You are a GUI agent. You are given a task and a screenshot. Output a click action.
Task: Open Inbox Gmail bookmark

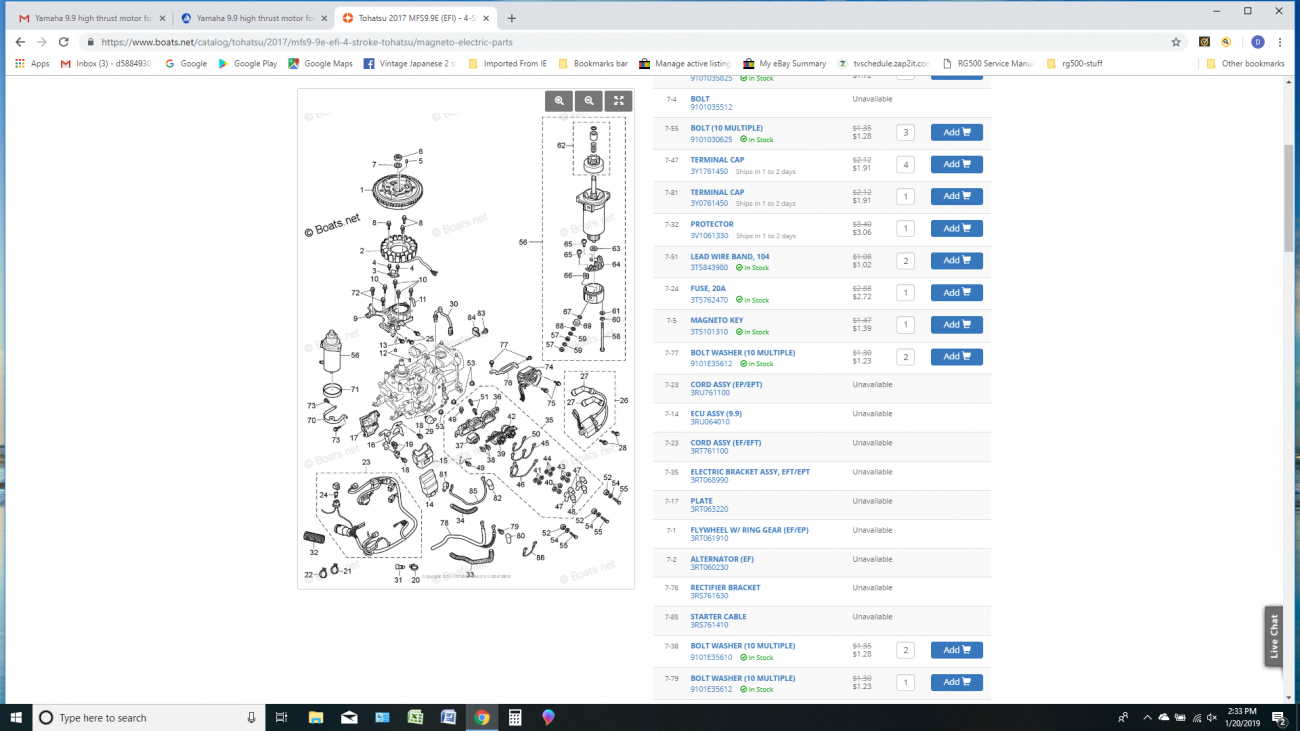click(x=106, y=63)
